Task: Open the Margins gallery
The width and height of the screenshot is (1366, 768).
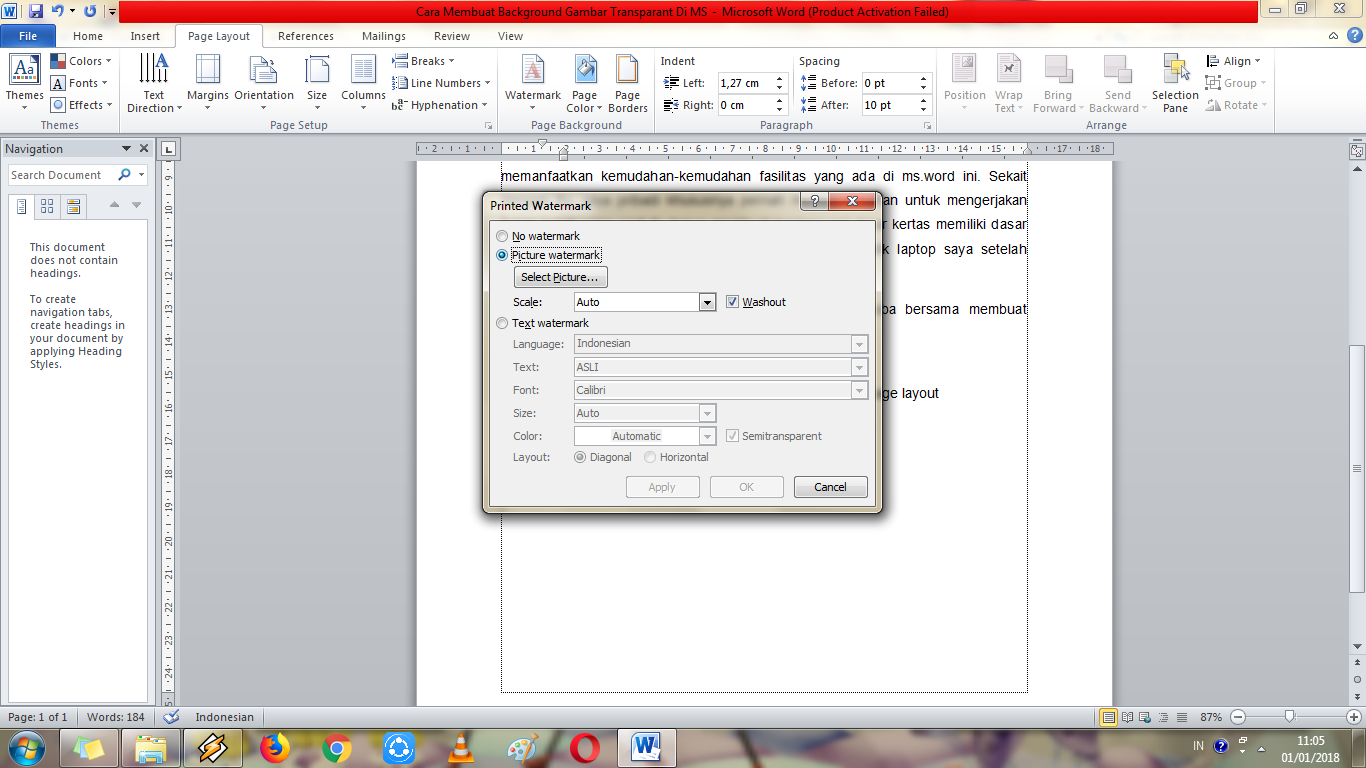Action: 208,83
